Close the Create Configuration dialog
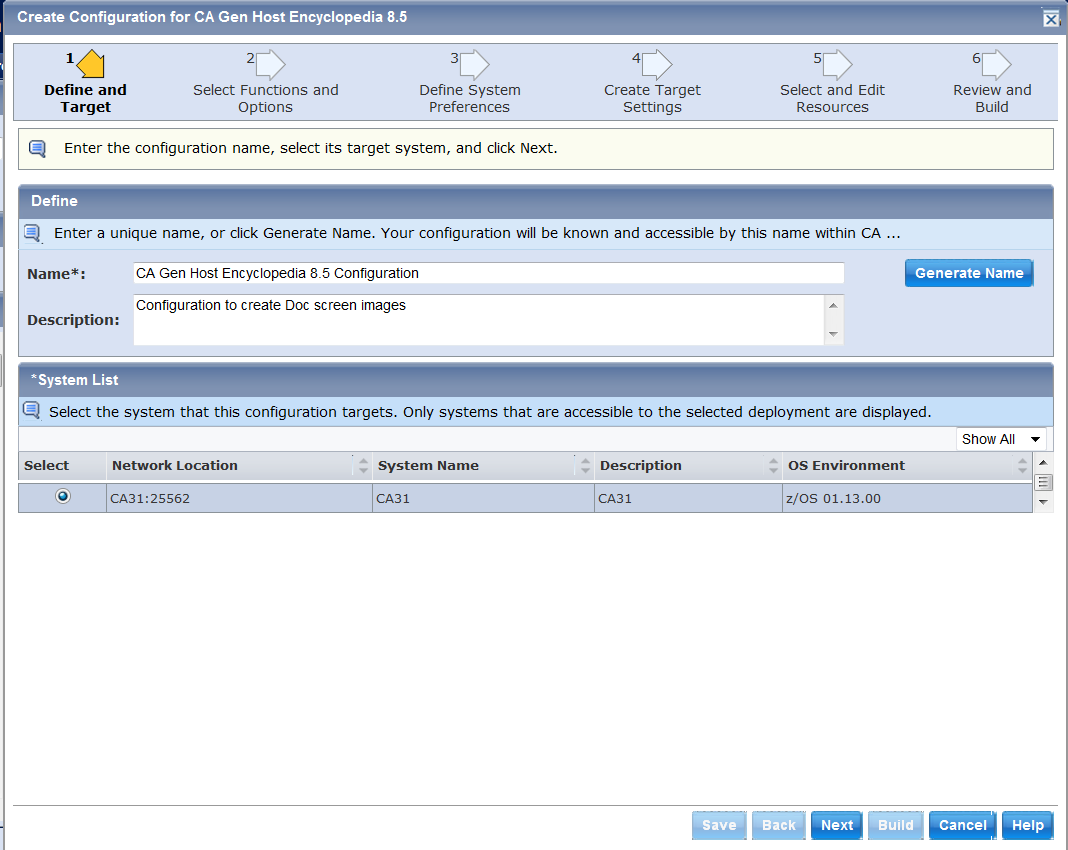Viewport: 1068px width, 850px height. pyautogui.click(x=1050, y=18)
